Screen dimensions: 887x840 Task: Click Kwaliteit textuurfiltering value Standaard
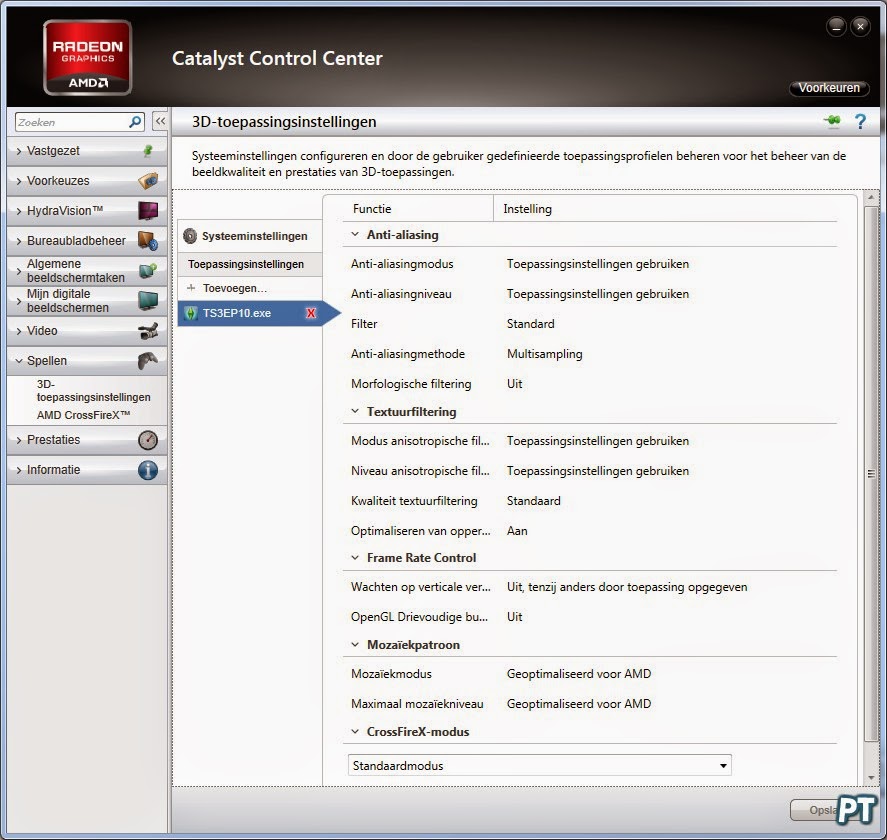(x=533, y=501)
